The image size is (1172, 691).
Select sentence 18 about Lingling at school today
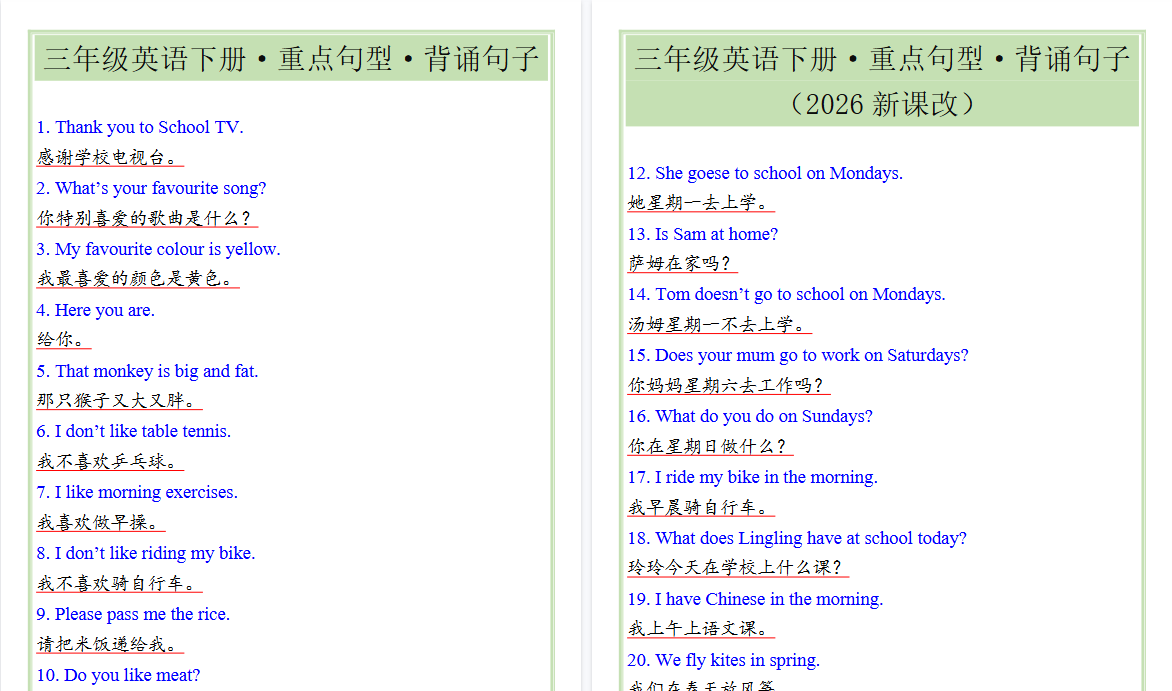(796, 538)
